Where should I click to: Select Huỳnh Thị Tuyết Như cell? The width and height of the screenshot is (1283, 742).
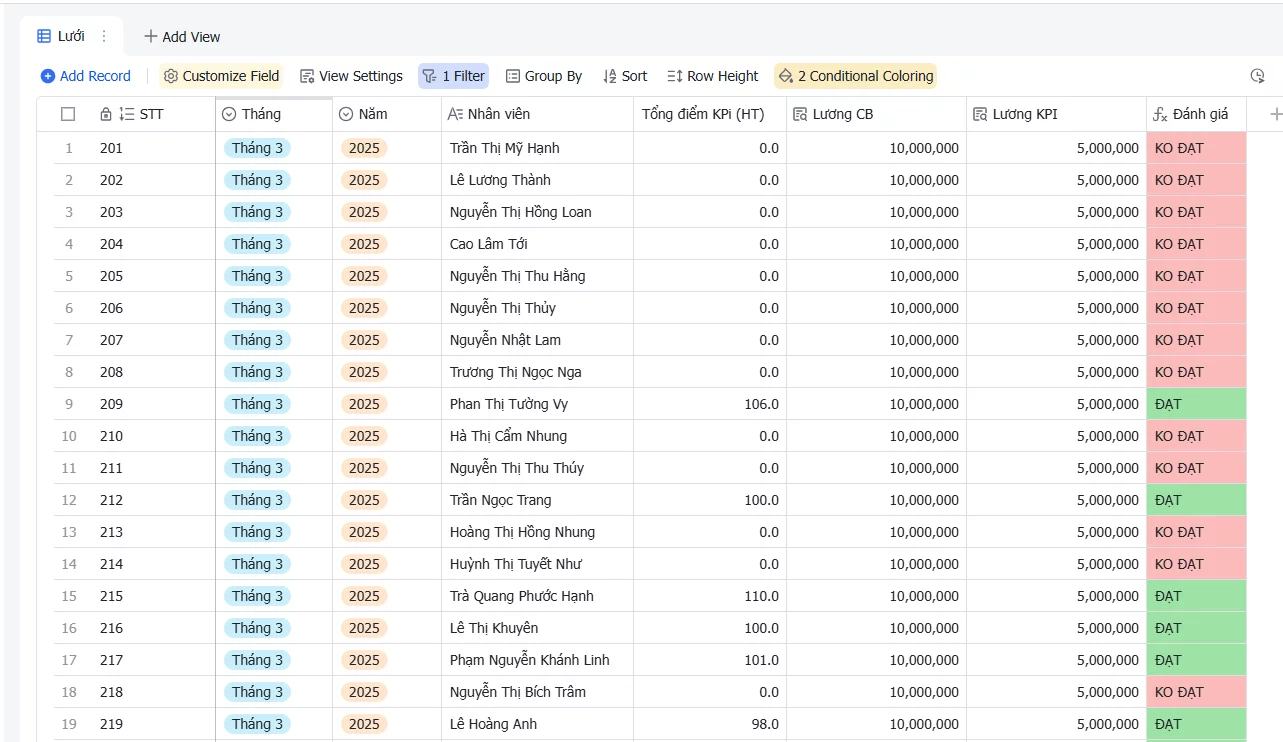537,564
